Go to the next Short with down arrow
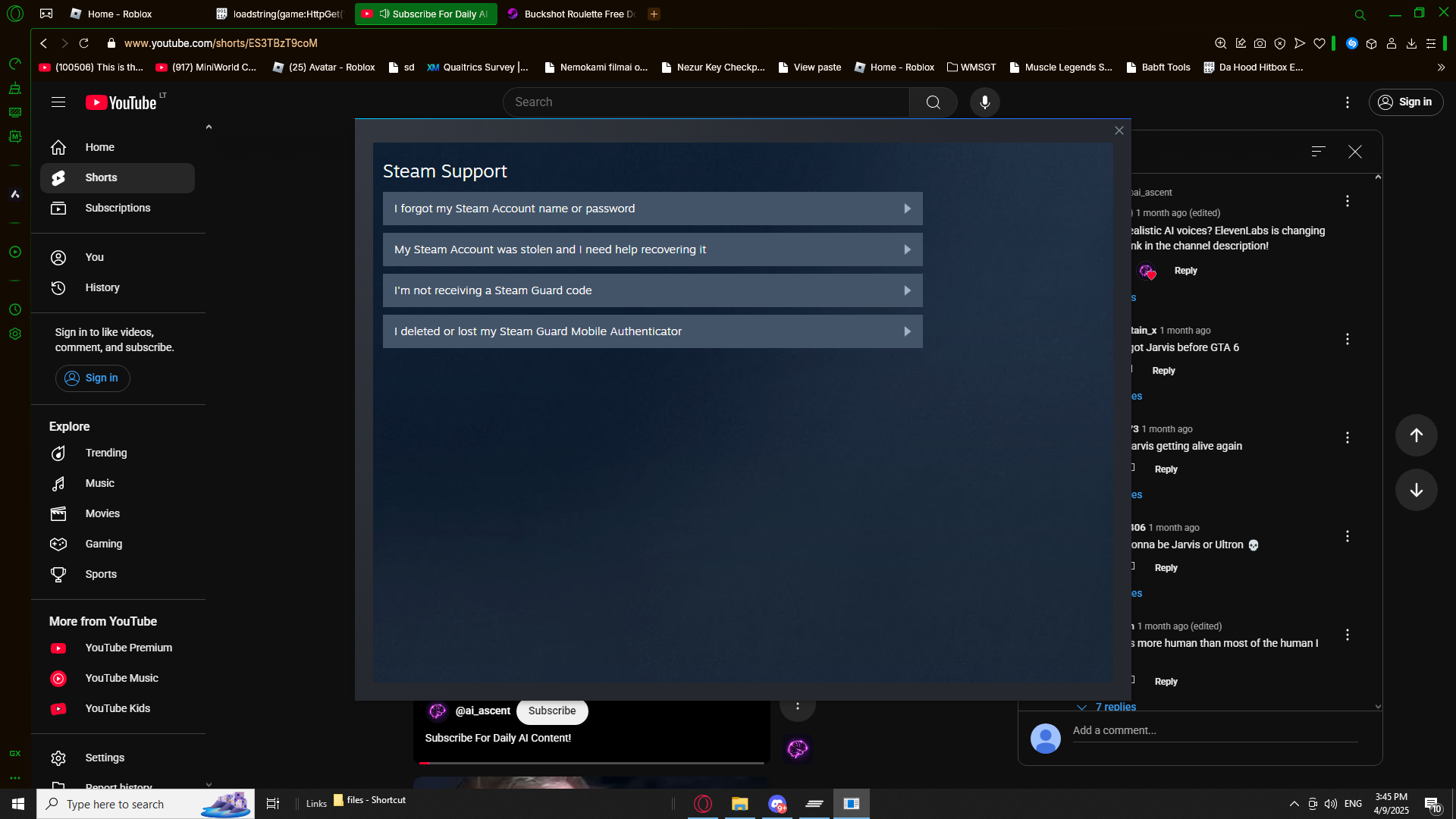 point(1417,490)
